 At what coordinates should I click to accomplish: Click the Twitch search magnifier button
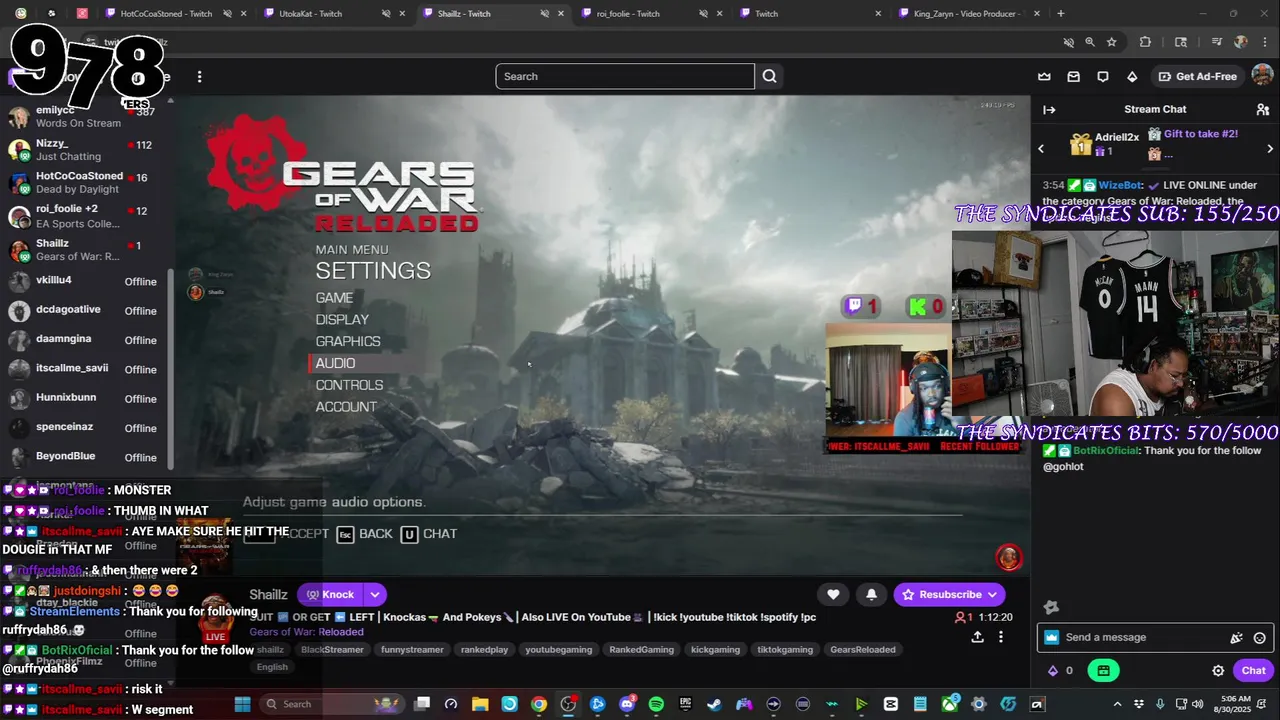(769, 76)
